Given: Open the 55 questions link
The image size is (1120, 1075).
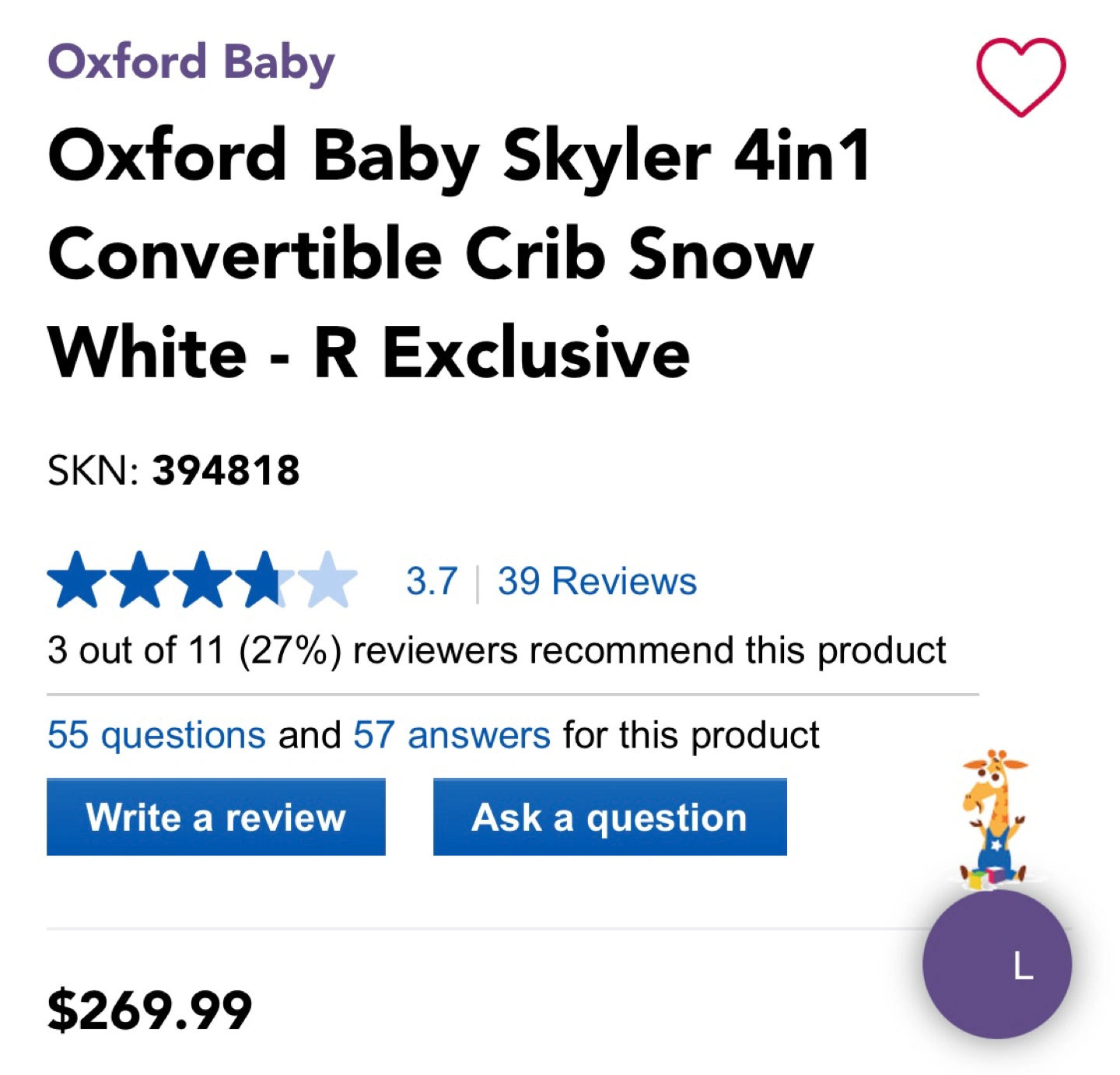Looking at the screenshot, I should point(156,735).
